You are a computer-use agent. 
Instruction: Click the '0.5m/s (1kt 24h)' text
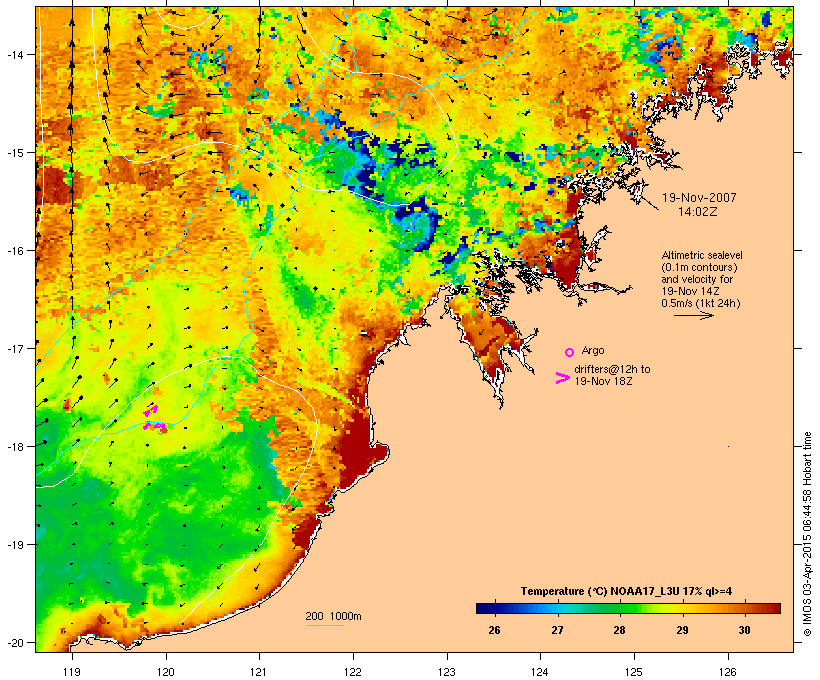[701, 303]
